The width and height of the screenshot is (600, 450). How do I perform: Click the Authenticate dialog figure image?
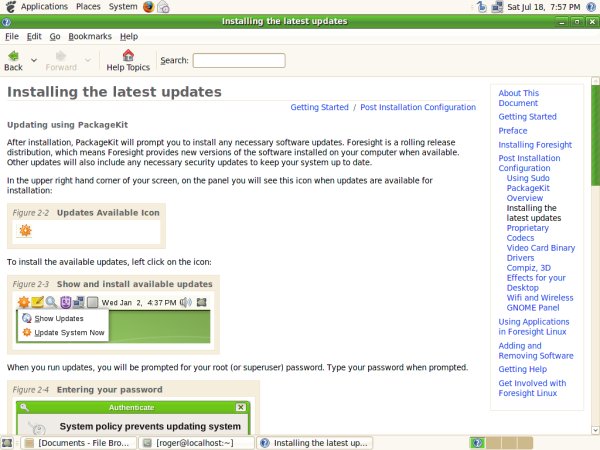(133, 417)
